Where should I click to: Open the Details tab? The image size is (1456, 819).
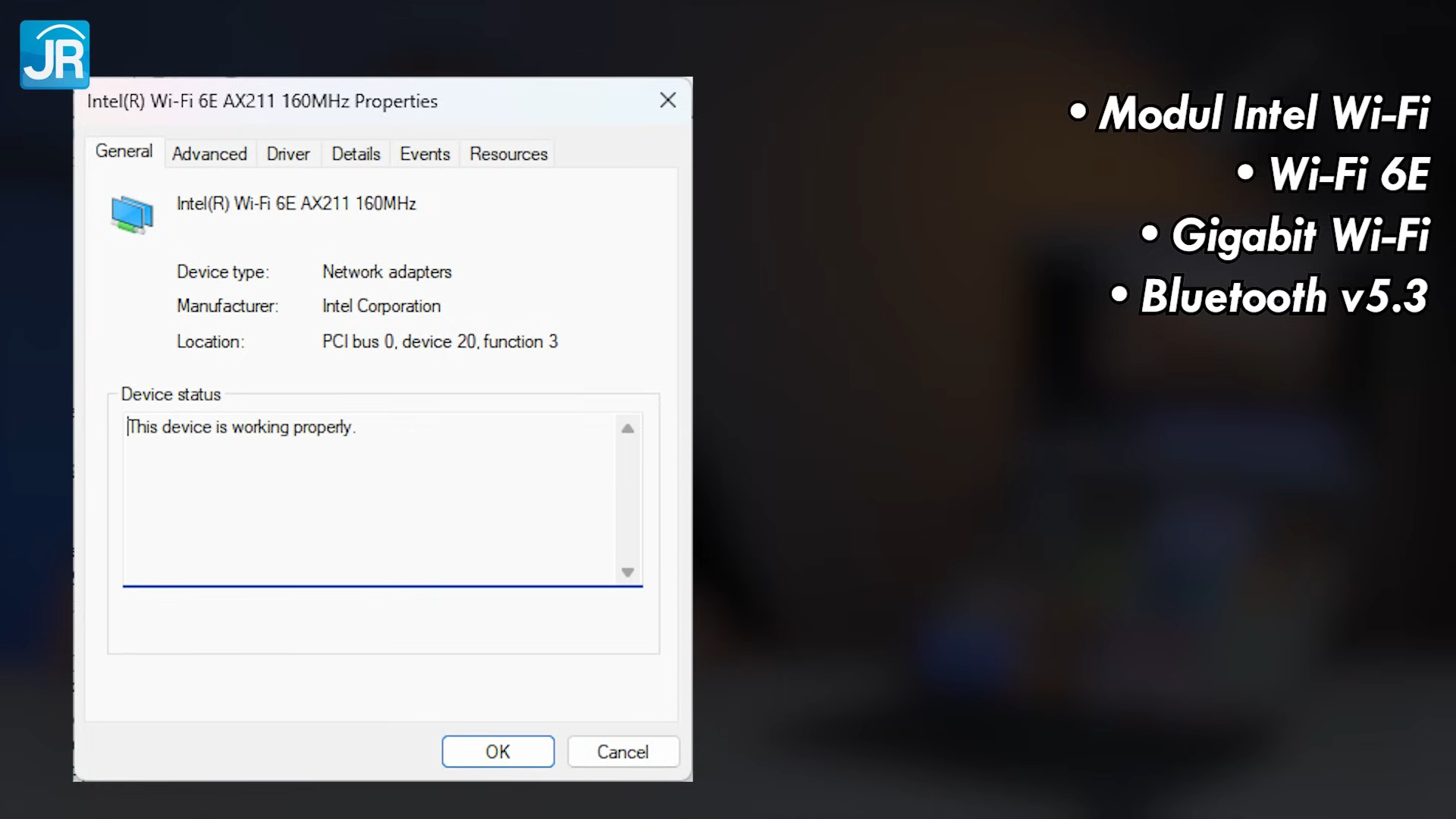tap(356, 154)
